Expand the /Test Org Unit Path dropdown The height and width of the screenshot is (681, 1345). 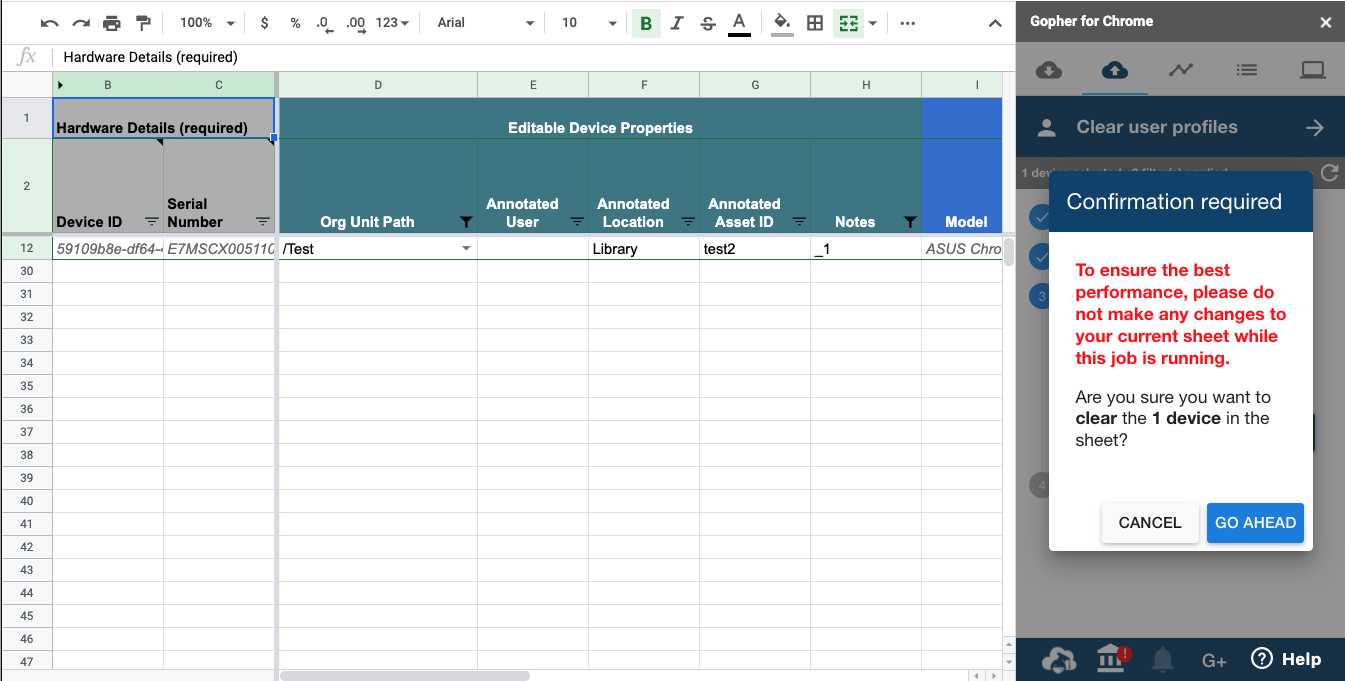tap(466, 249)
